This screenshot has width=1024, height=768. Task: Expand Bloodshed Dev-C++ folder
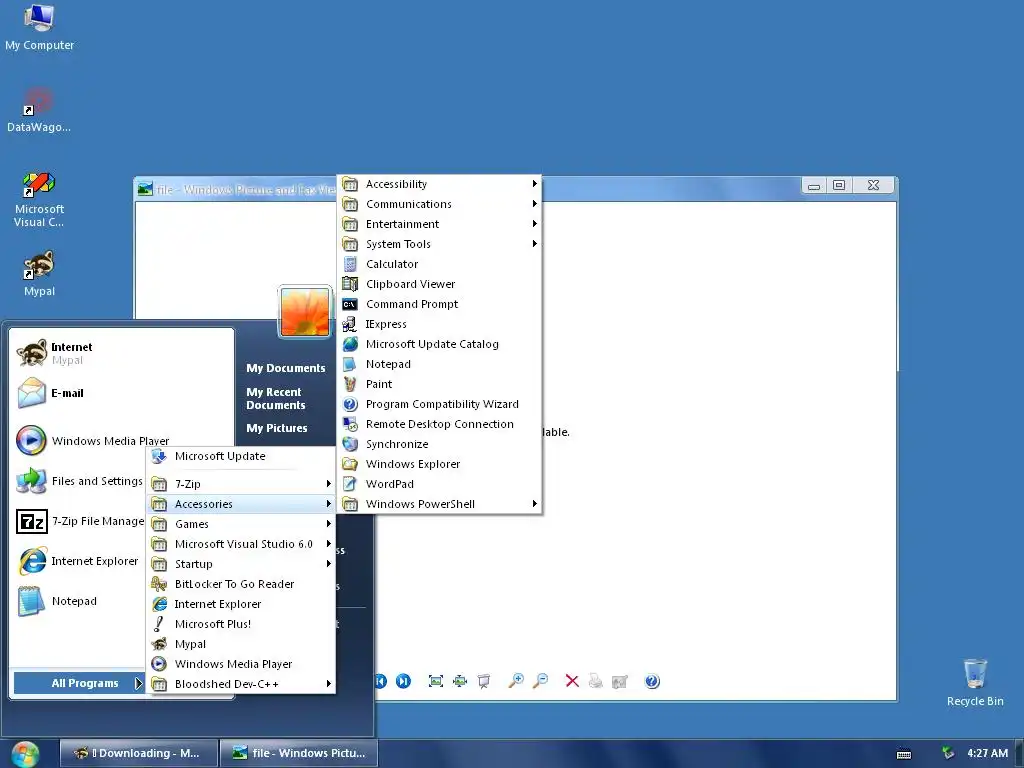tap(241, 684)
